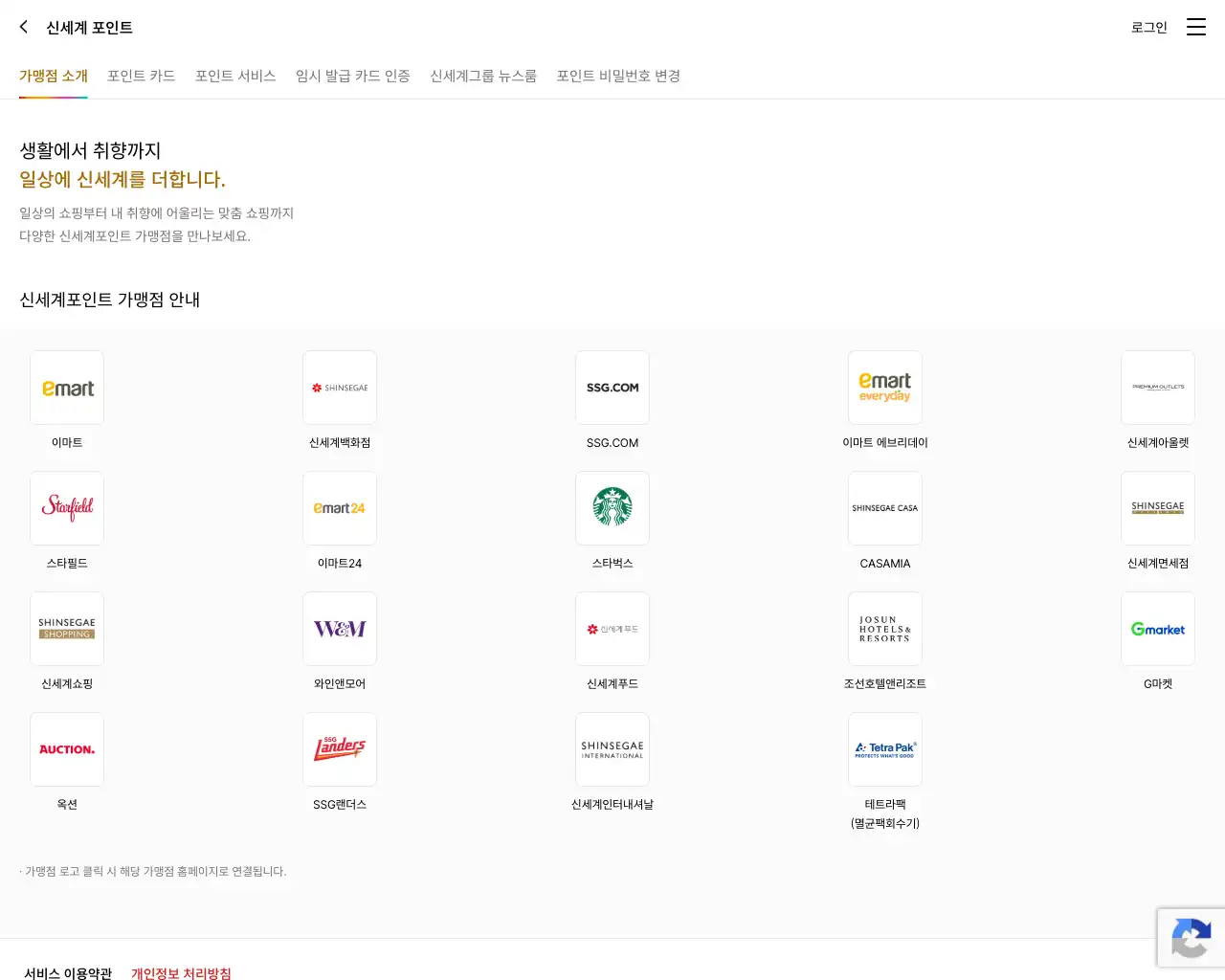Open the Tetra Pak logo
Screen dimensions: 1225x980
tap(885, 749)
